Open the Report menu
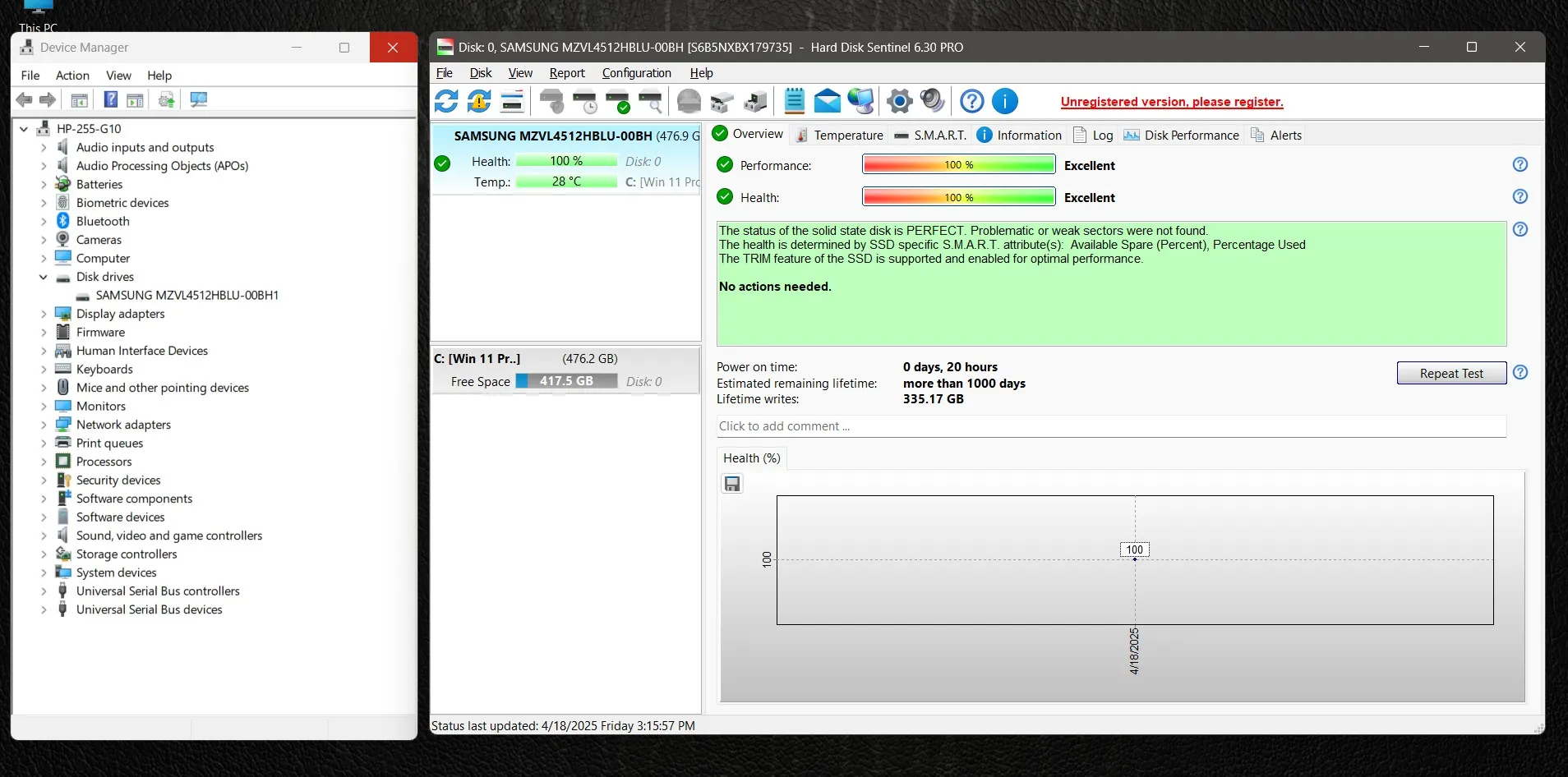Screen dimensions: 1568x777 567,73
